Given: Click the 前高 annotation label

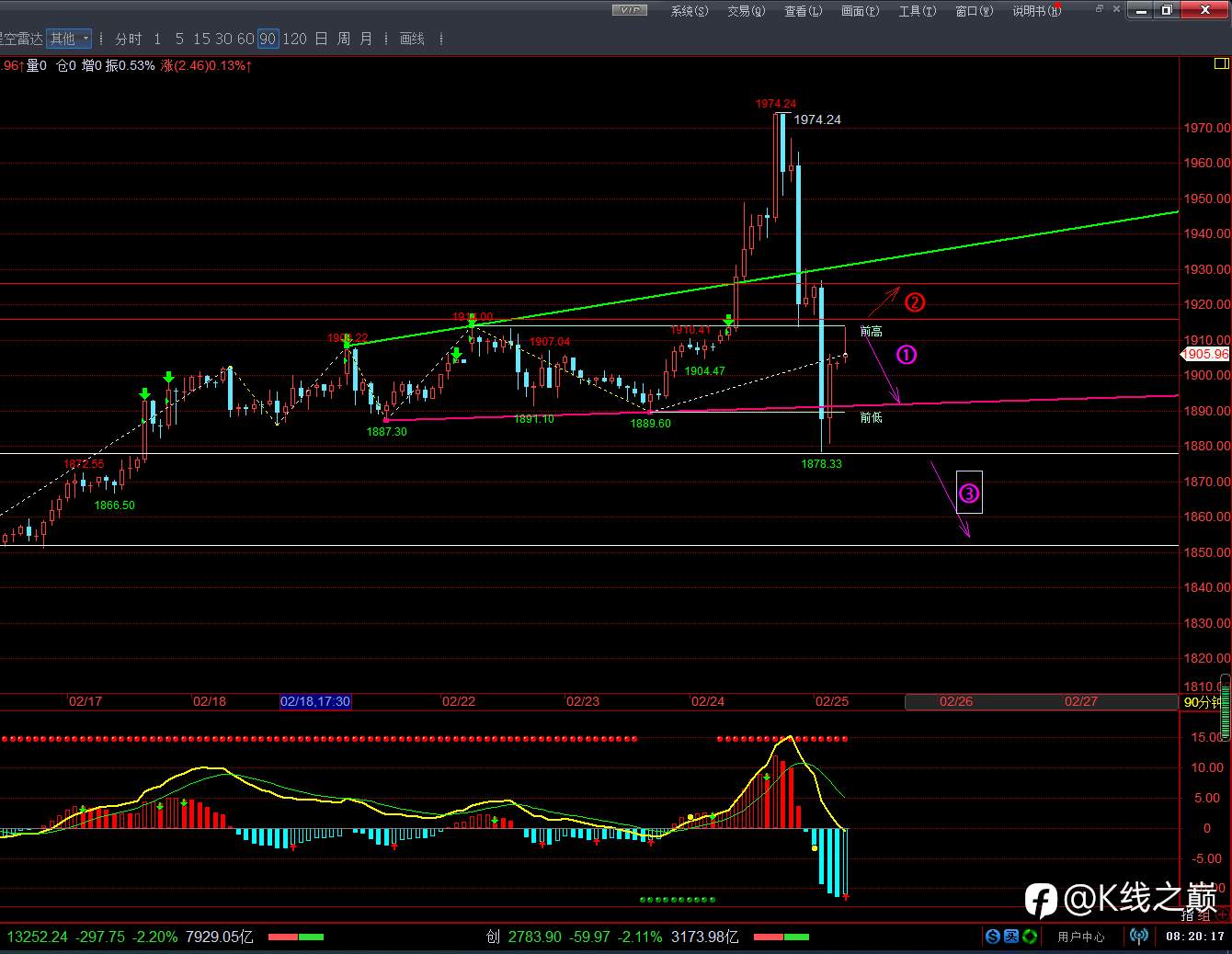Looking at the screenshot, I should [872, 331].
